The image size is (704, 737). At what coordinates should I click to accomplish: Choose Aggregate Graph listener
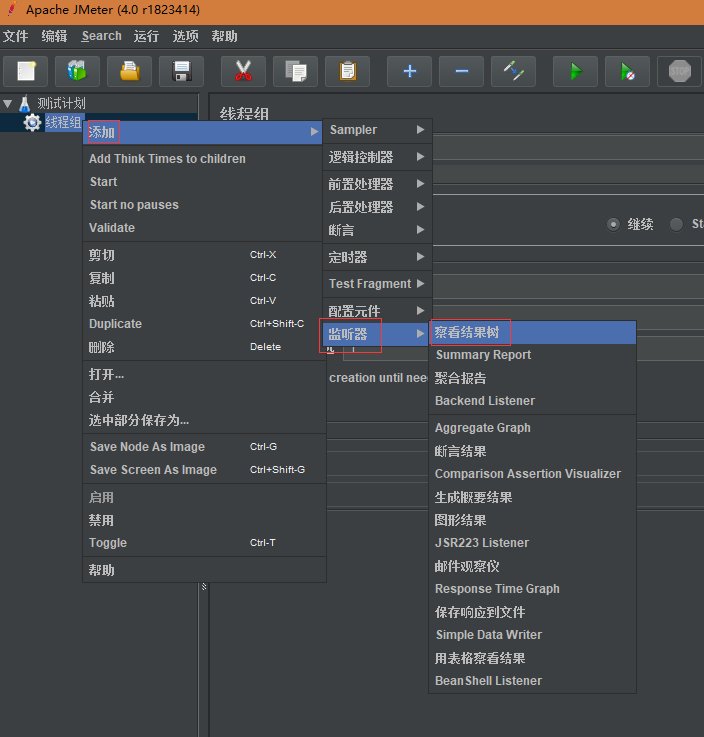pyautogui.click(x=533, y=428)
